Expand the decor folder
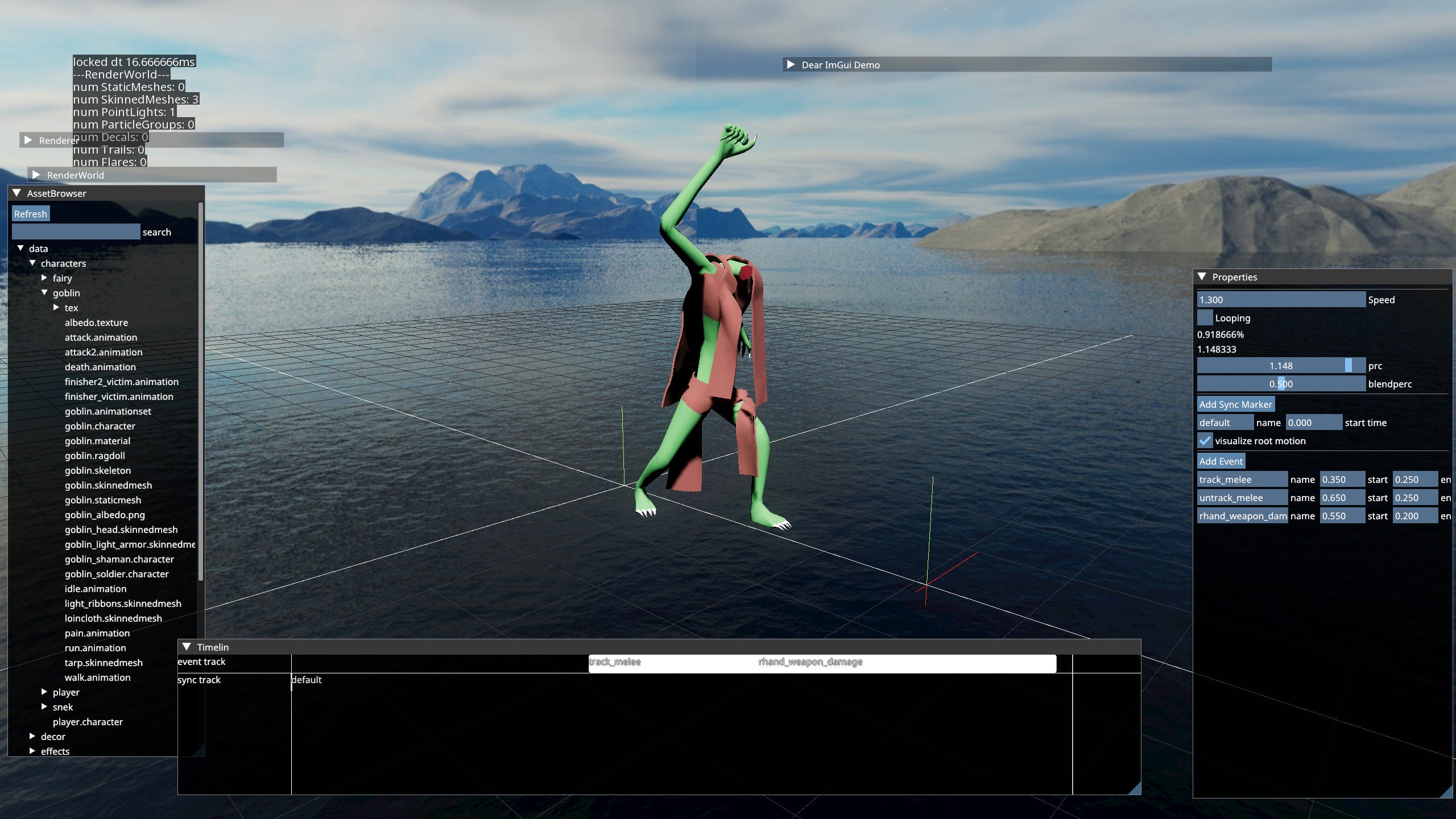The image size is (1456, 819). [x=32, y=737]
